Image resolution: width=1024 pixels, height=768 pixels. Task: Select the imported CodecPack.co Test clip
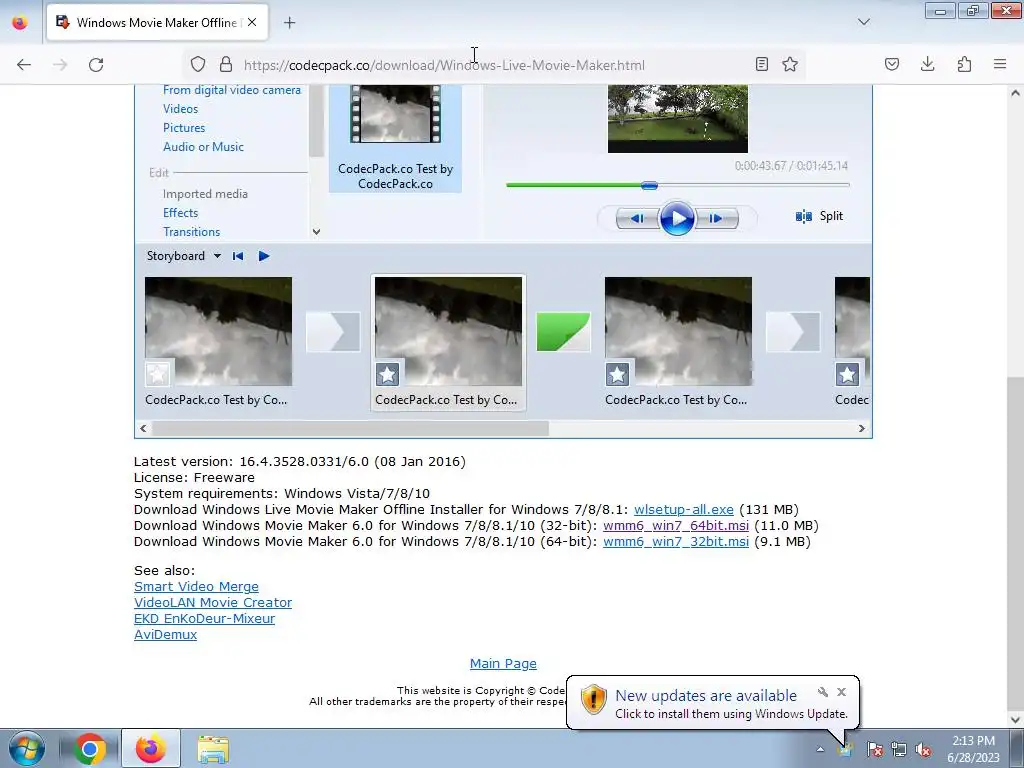coord(395,139)
